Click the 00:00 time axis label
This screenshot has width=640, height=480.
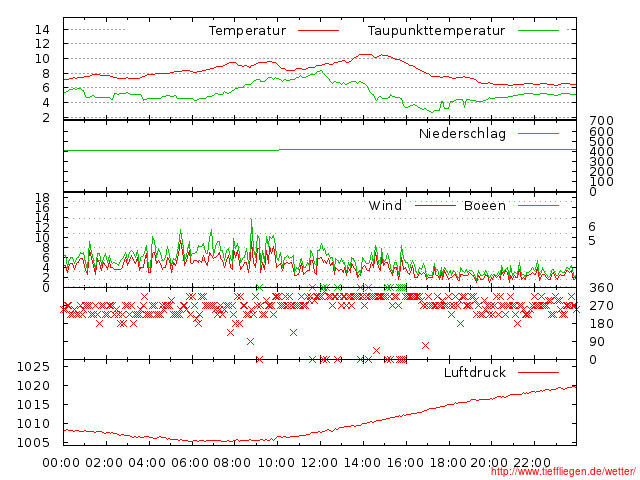[x=61, y=463]
